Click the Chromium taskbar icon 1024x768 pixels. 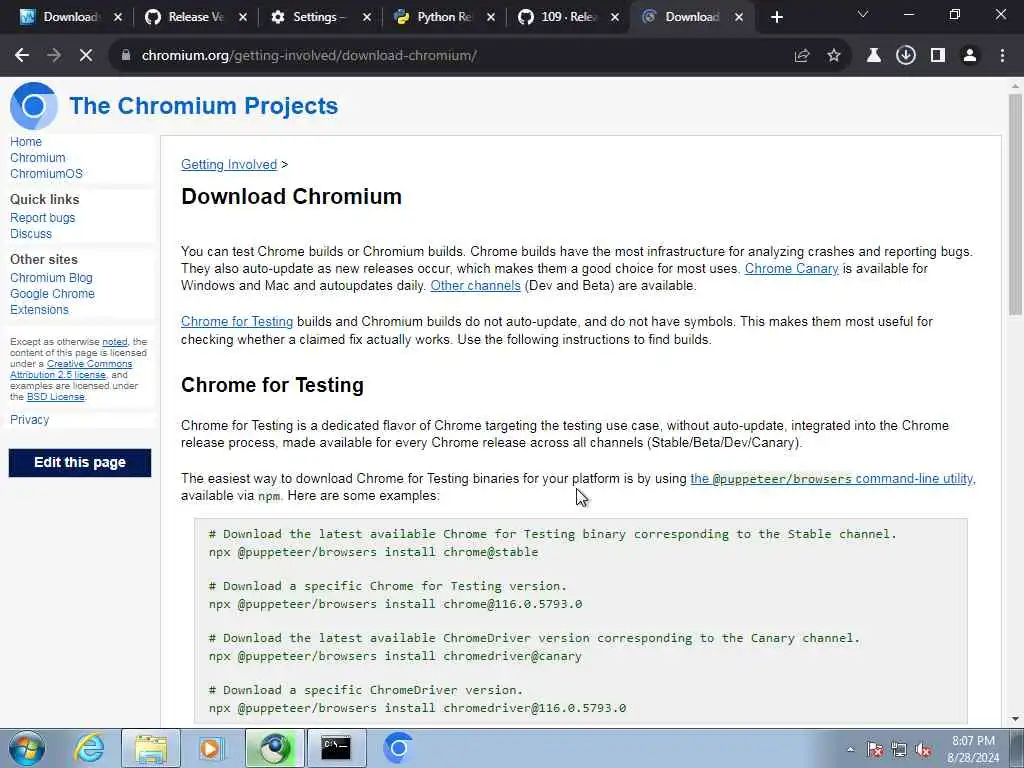pyautogui.click(x=398, y=748)
